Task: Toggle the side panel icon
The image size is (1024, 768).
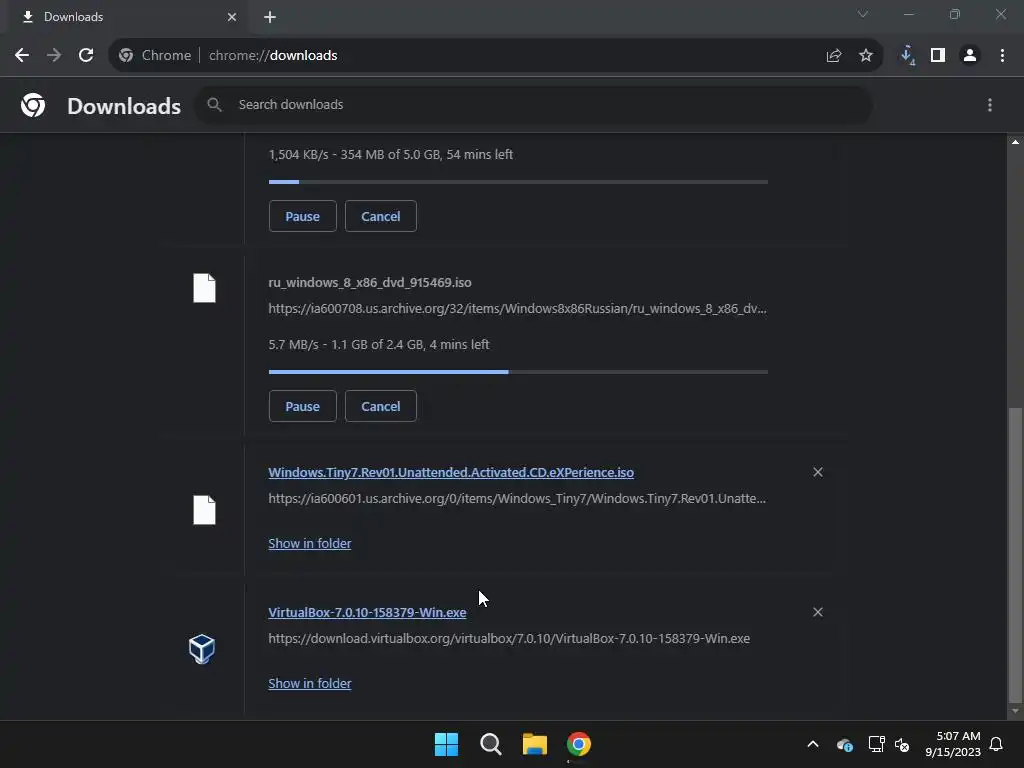Action: 938,56
